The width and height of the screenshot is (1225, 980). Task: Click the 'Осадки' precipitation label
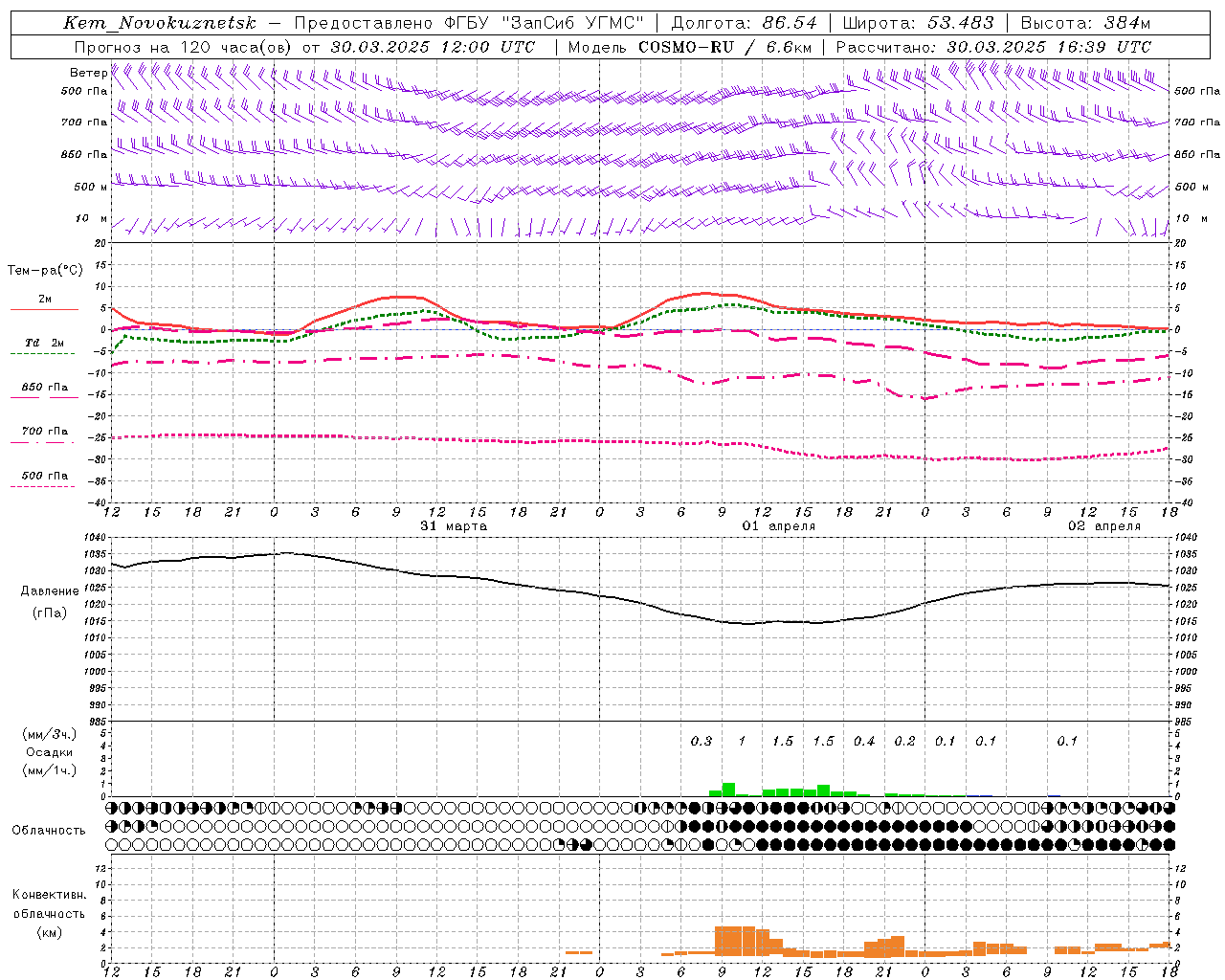(x=50, y=752)
